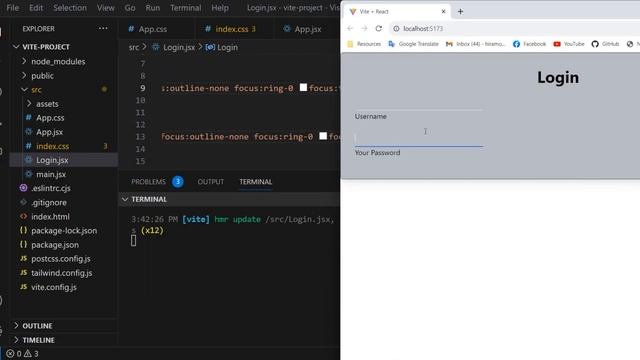The height and width of the screenshot is (360, 640).
Task: Open the OUTPUT panel tab
Action: click(x=211, y=182)
